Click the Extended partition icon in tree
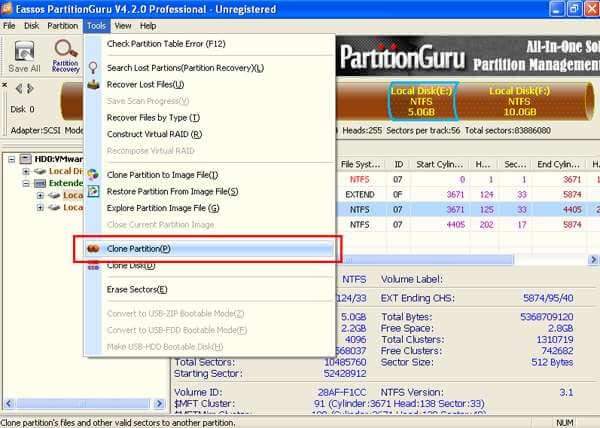 (40, 183)
